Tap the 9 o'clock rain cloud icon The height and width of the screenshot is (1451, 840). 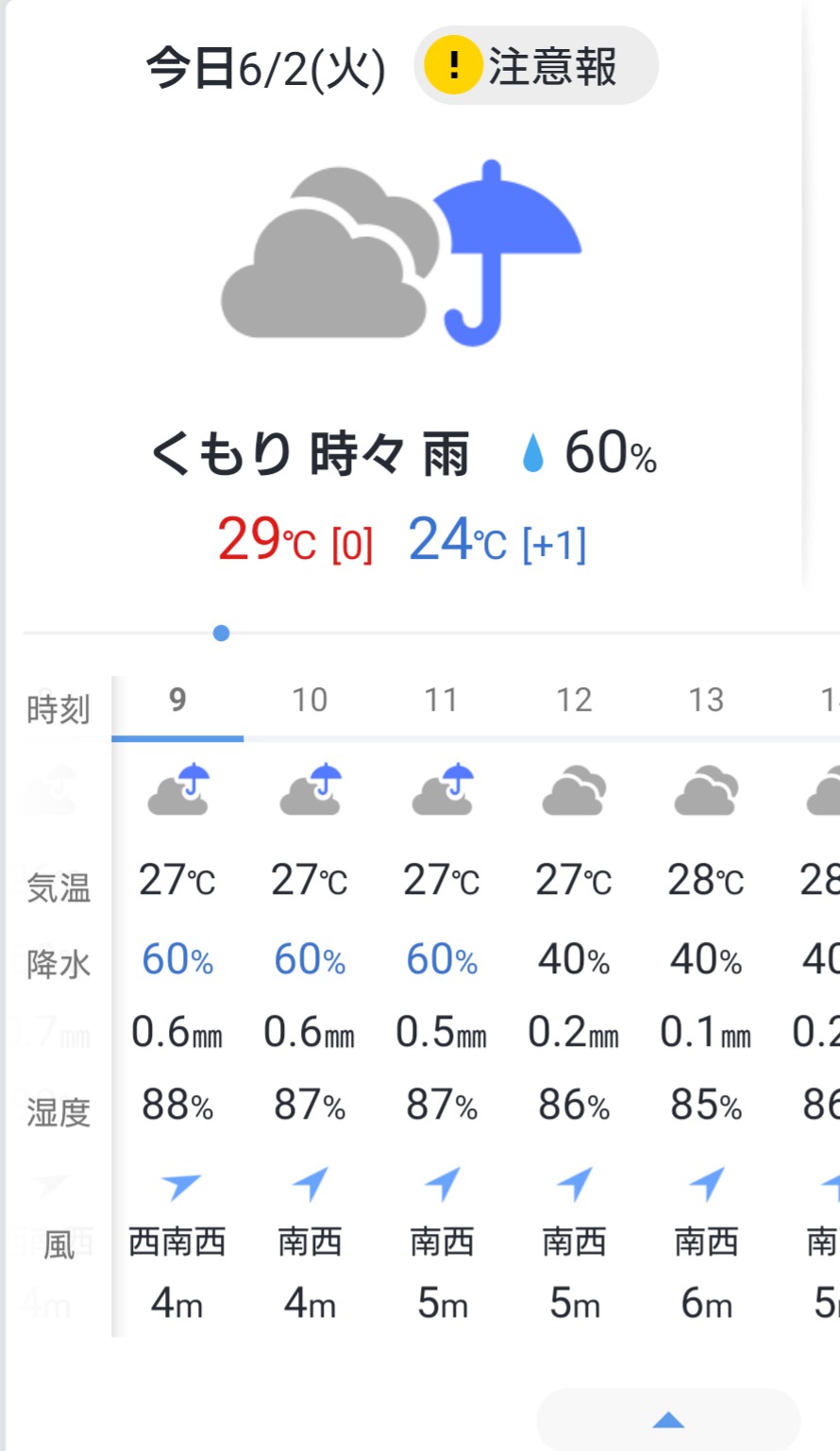178,789
